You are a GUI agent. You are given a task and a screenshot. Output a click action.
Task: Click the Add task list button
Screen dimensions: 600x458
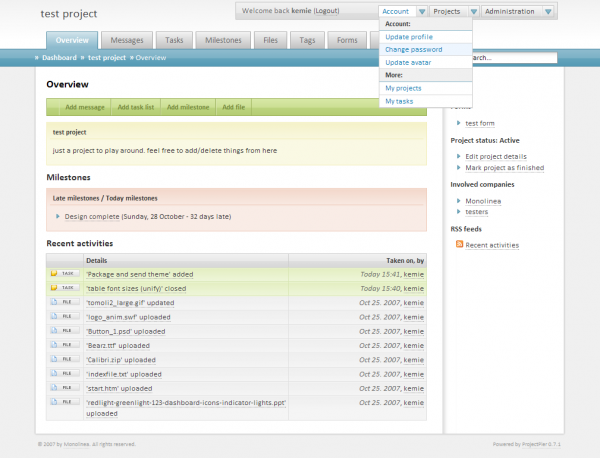click(x=136, y=107)
